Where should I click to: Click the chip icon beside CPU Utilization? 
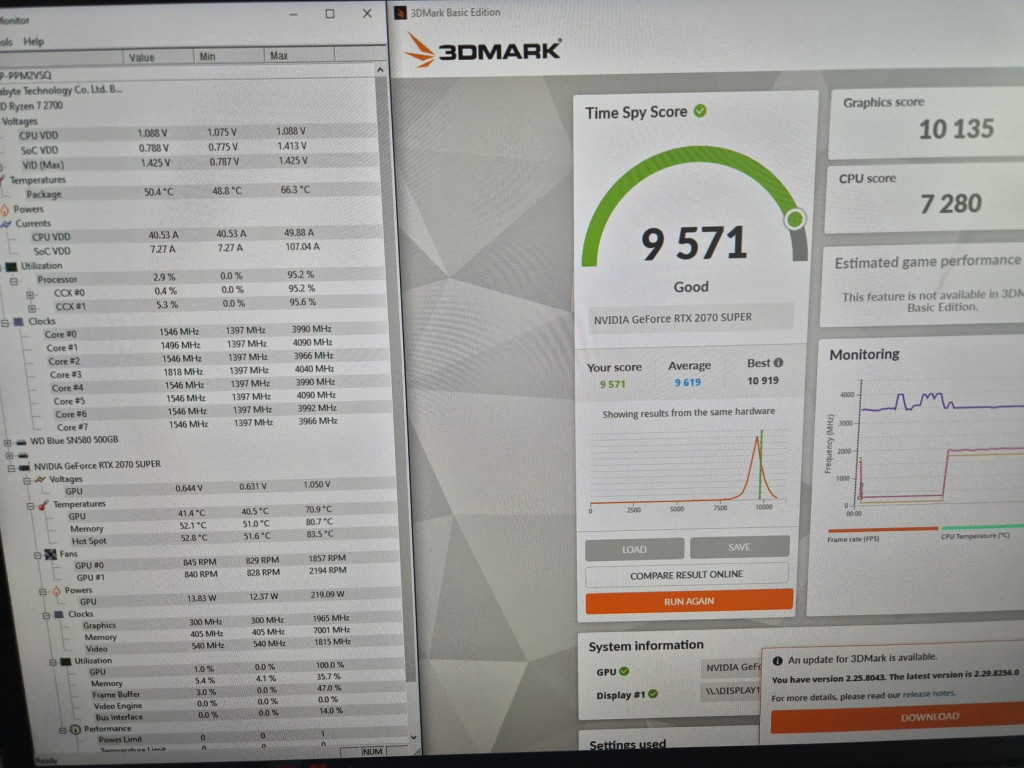coord(11,266)
